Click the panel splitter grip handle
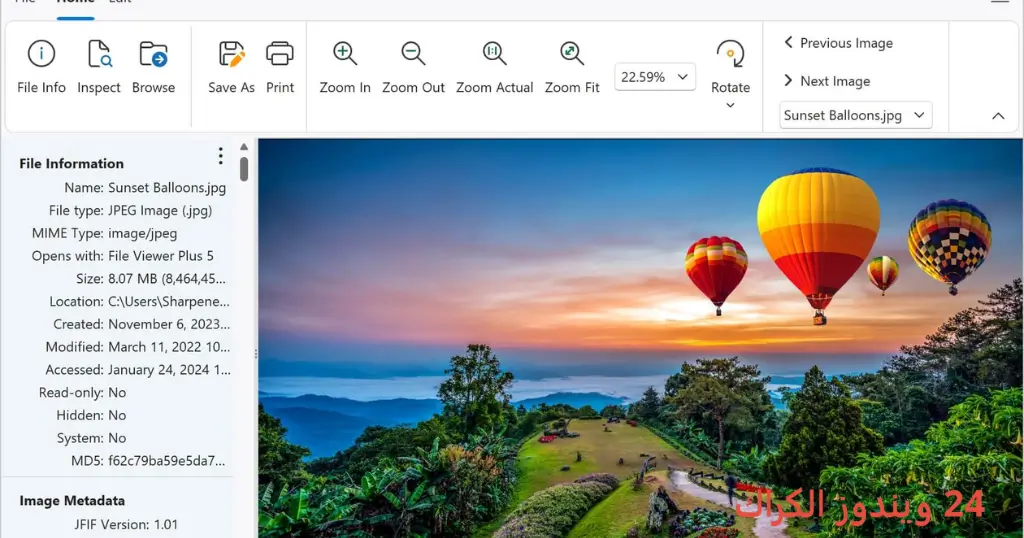 (255, 353)
